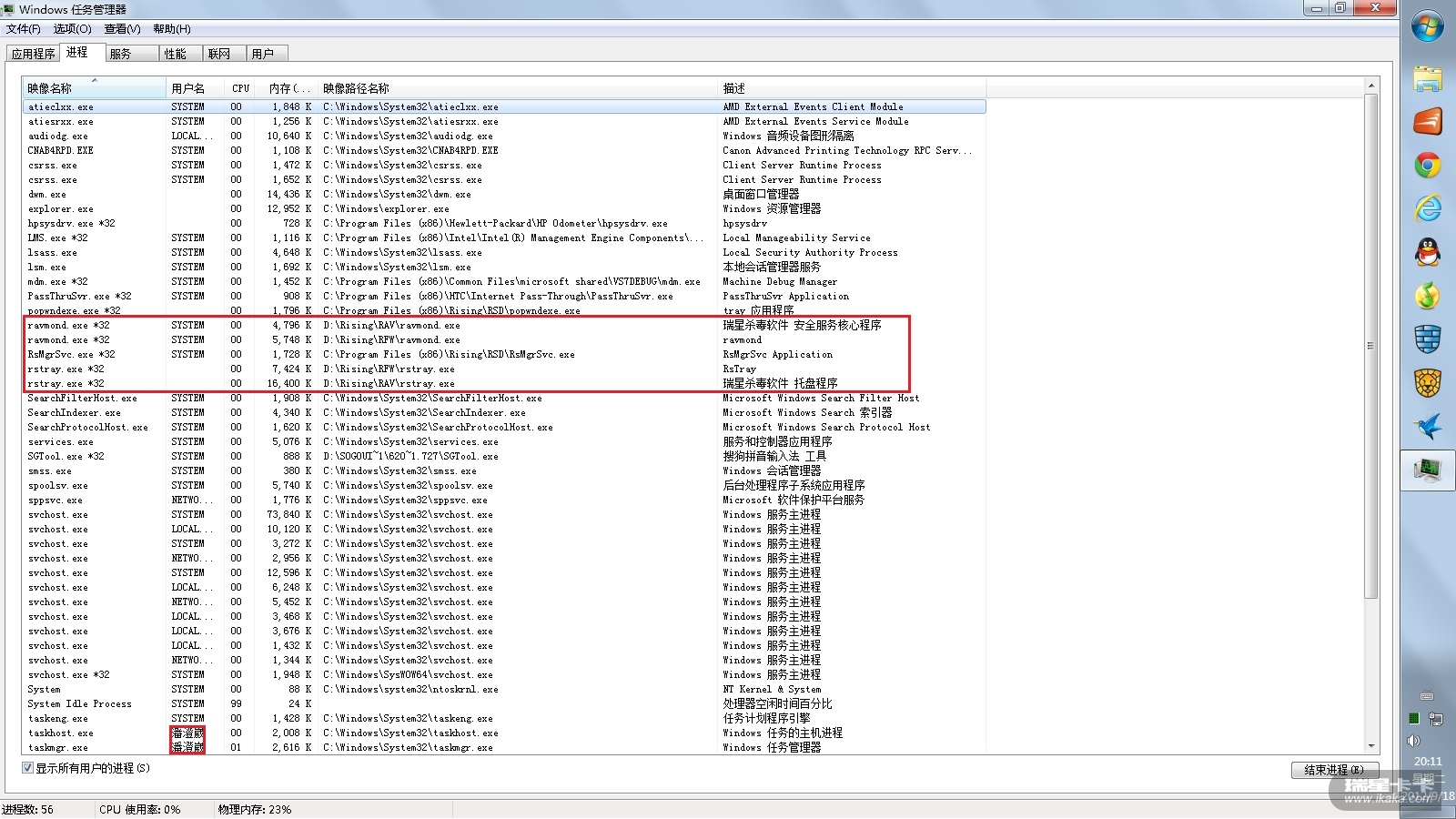The width and height of the screenshot is (1456, 819).
Task: Click the 物理内存: 23% status bar entry
Action: click(255, 809)
